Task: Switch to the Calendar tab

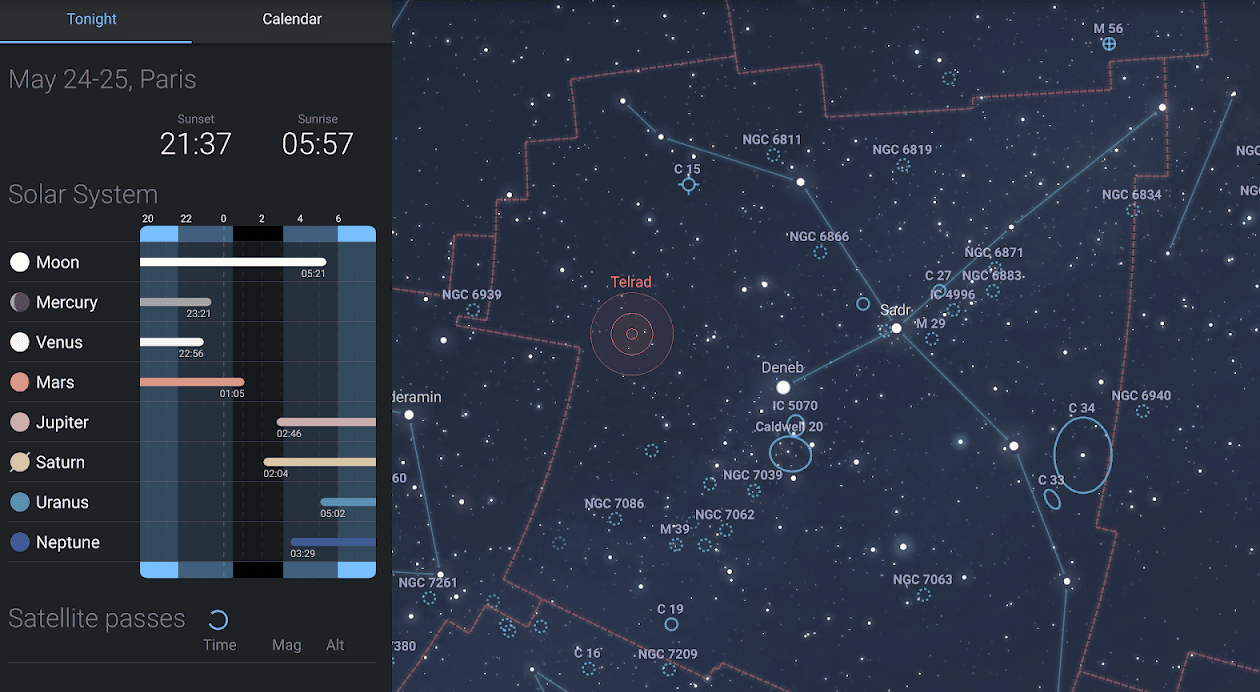Action: click(x=291, y=19)
